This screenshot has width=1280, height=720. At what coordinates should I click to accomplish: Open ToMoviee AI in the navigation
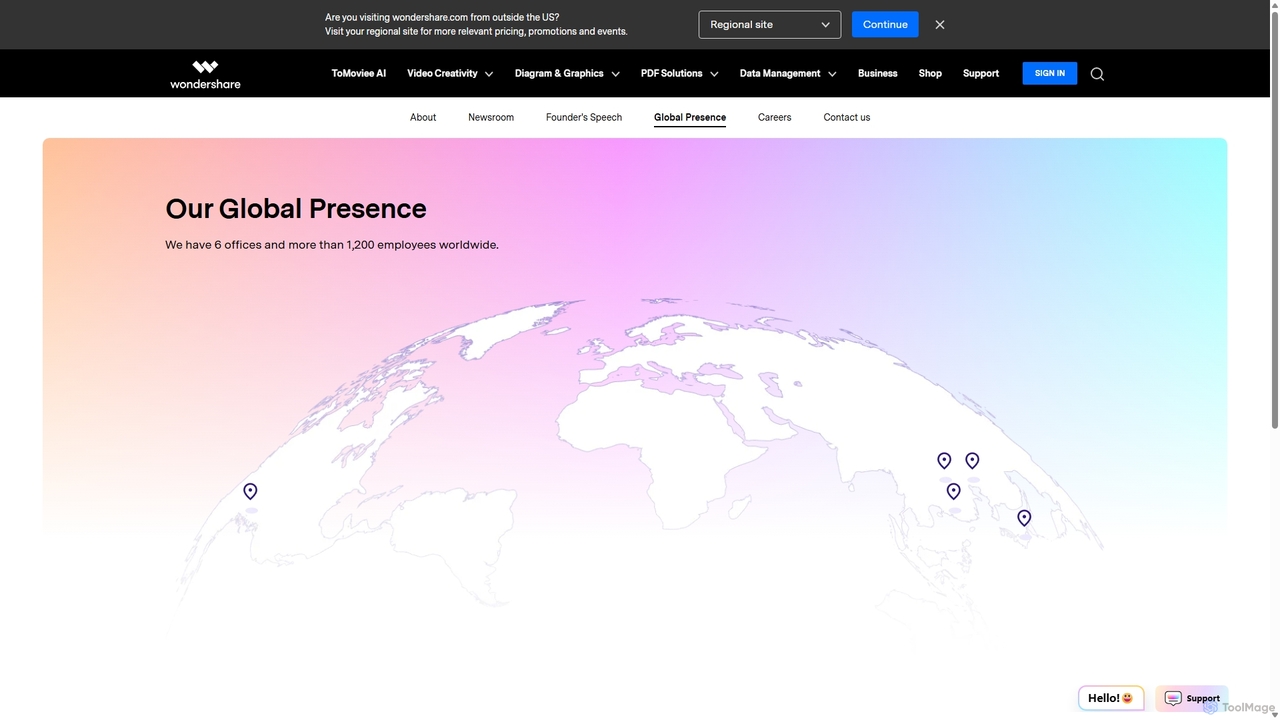359,74
